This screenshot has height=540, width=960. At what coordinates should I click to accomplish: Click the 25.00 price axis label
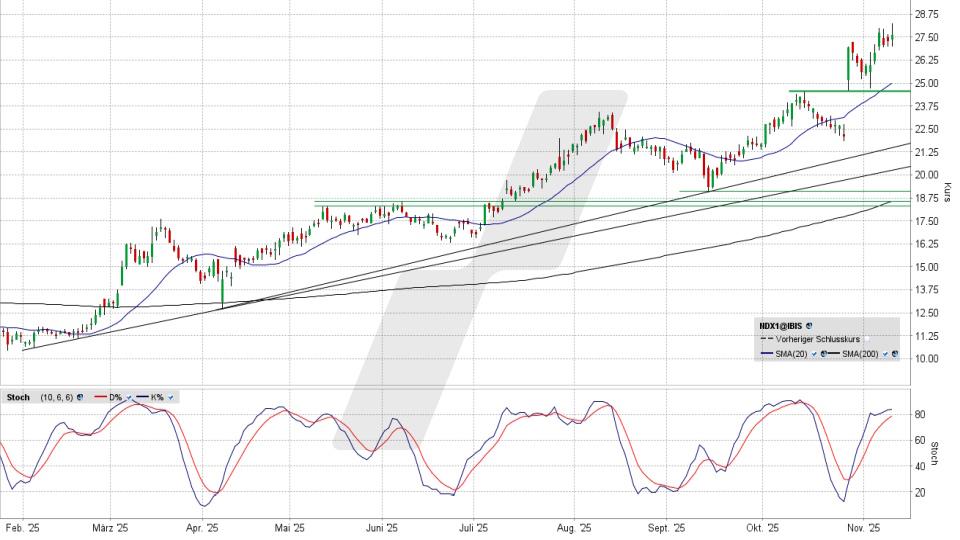pyautogui.click(x=926, y=83)
